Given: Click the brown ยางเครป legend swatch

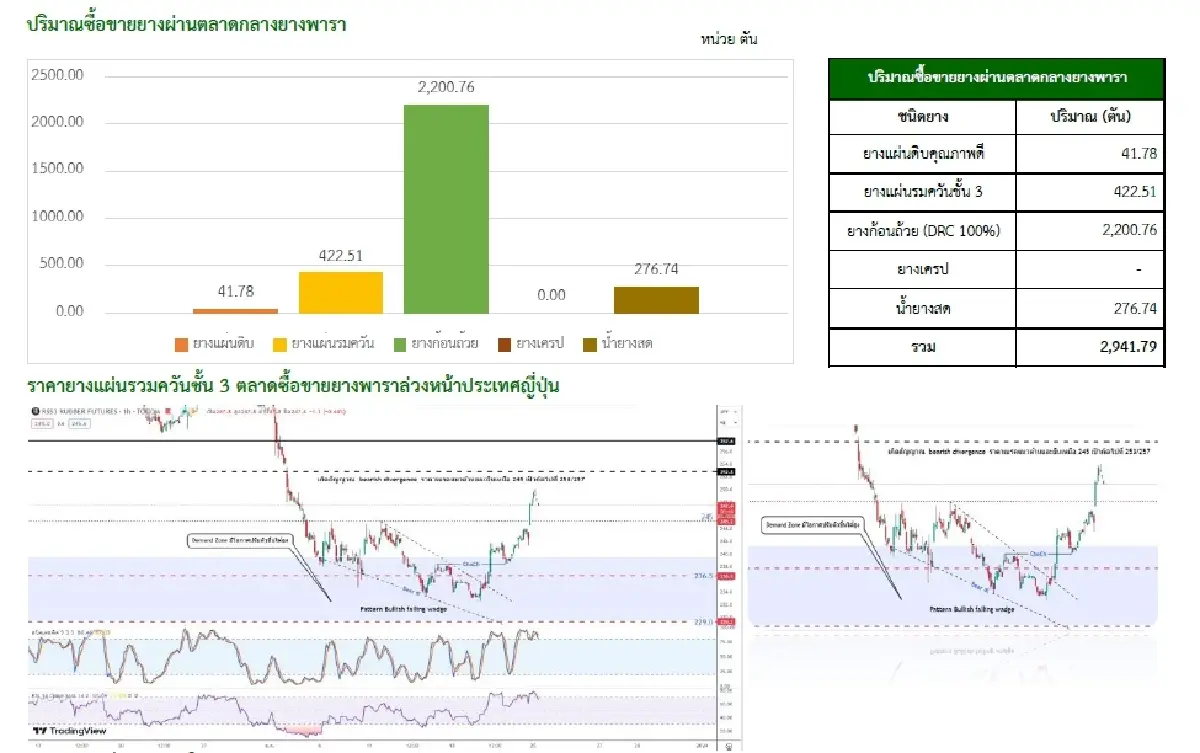Looking at the screenshot, I should 504,344.
